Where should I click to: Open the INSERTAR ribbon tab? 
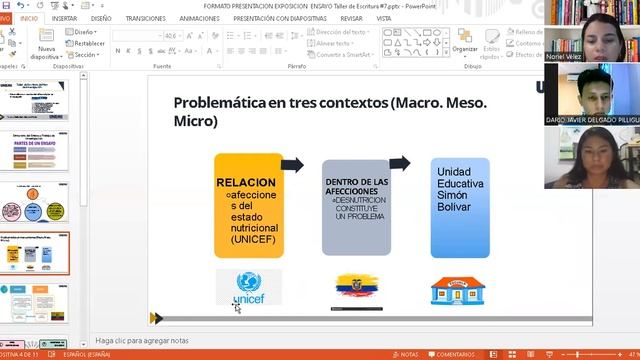(x=64, y=19)
